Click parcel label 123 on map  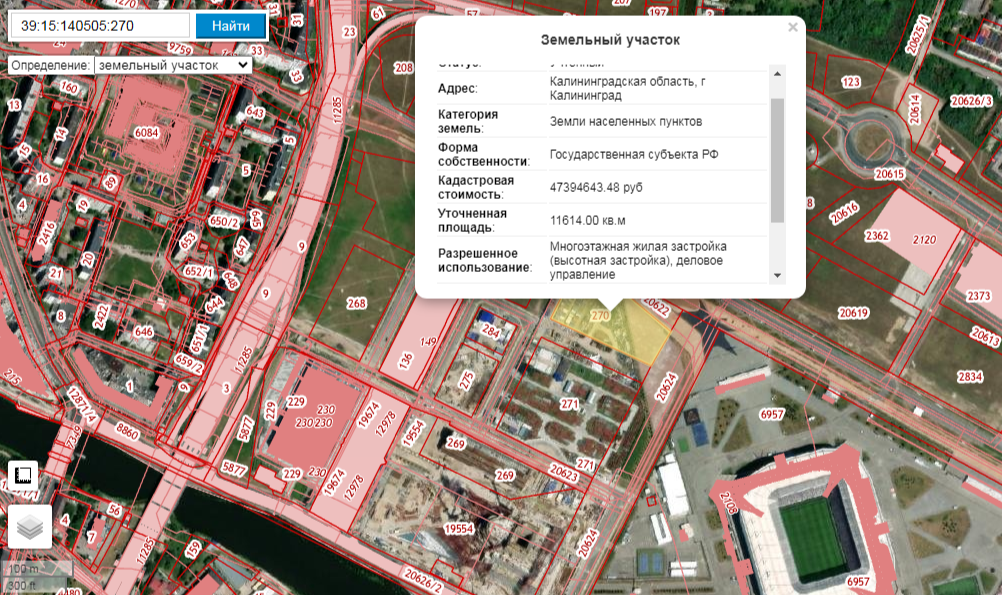pyautogui.click(x=851, y=82)
